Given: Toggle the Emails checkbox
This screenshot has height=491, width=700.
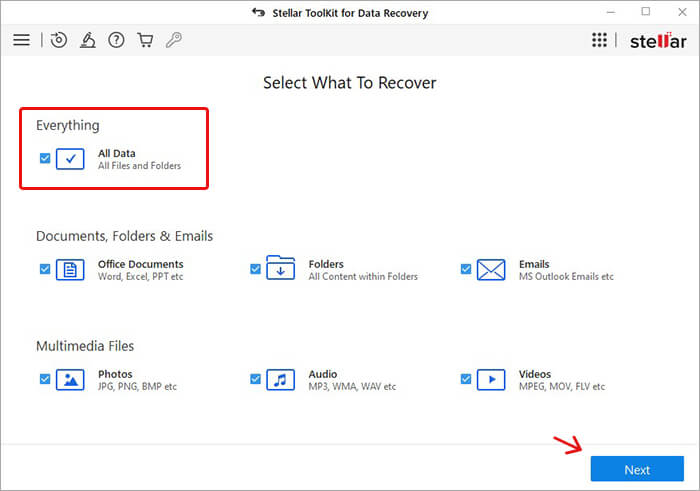Looking at the screenshot, I should pos(466,269).
